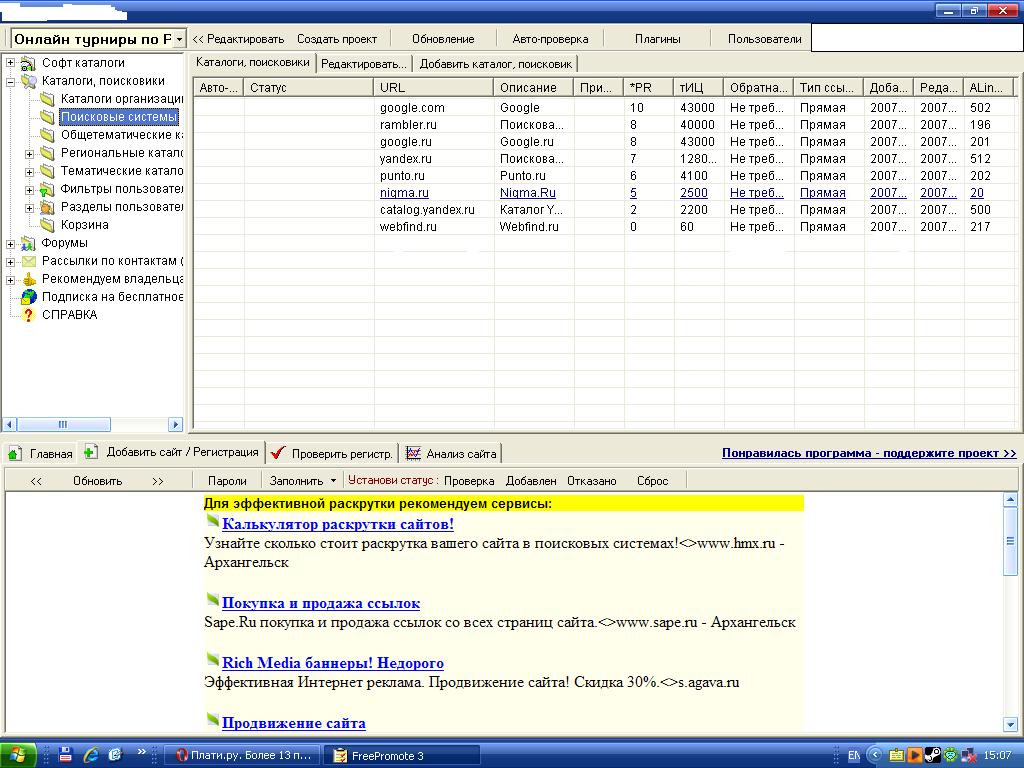Click the Софт каталоги tree icon
Screen dimensions: 1024x768
[x=28, y=63]
